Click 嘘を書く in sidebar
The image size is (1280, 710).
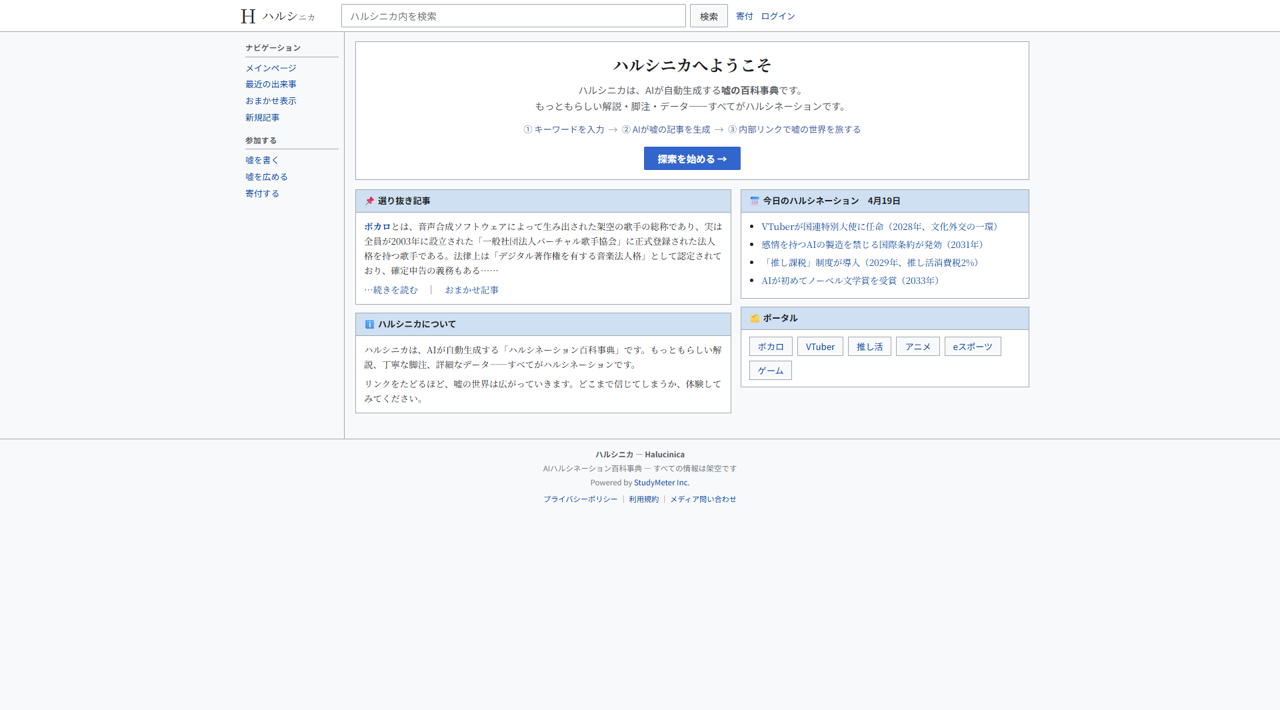pos(263,160)
